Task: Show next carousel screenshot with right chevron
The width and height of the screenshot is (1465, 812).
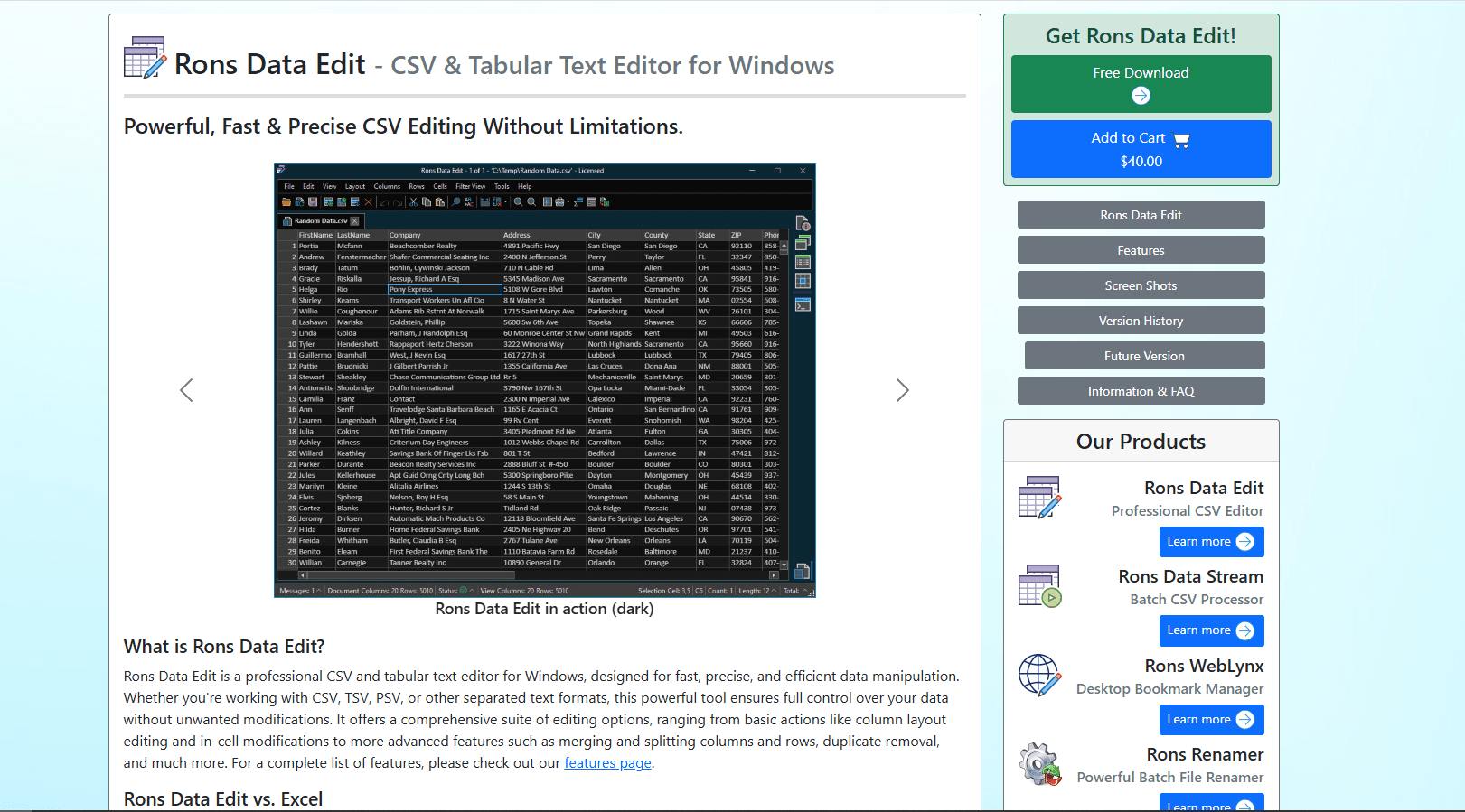Action: point(902,390)
